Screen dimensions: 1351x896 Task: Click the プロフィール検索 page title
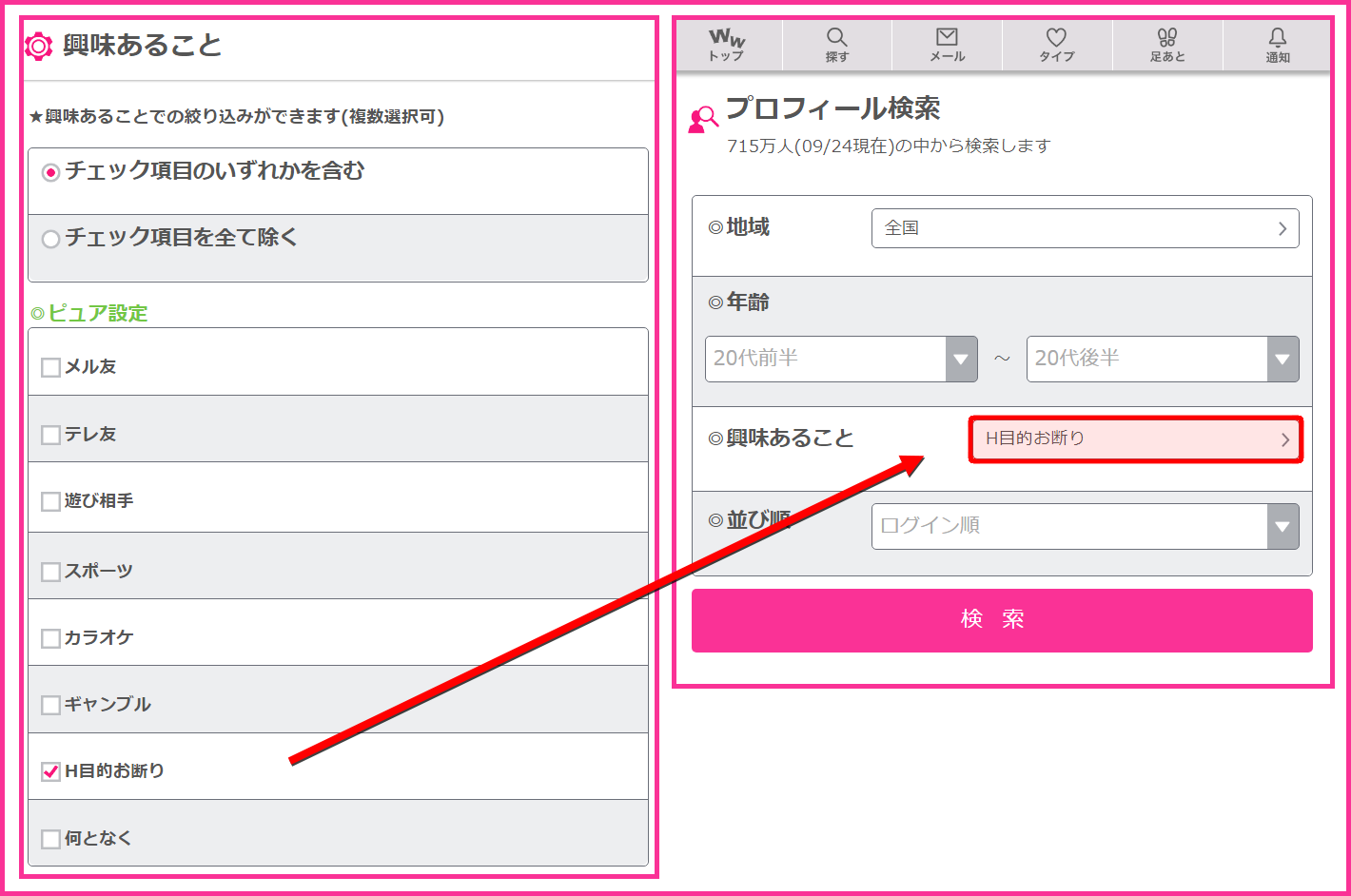pos(832,108)
